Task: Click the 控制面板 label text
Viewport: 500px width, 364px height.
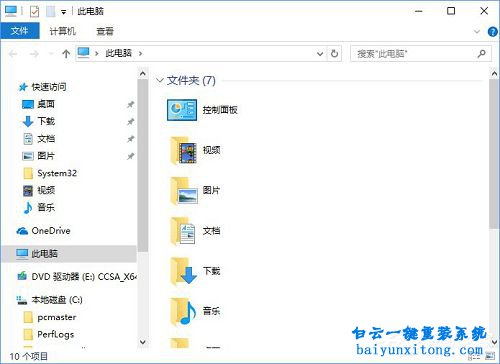Action: pos(220,110)
